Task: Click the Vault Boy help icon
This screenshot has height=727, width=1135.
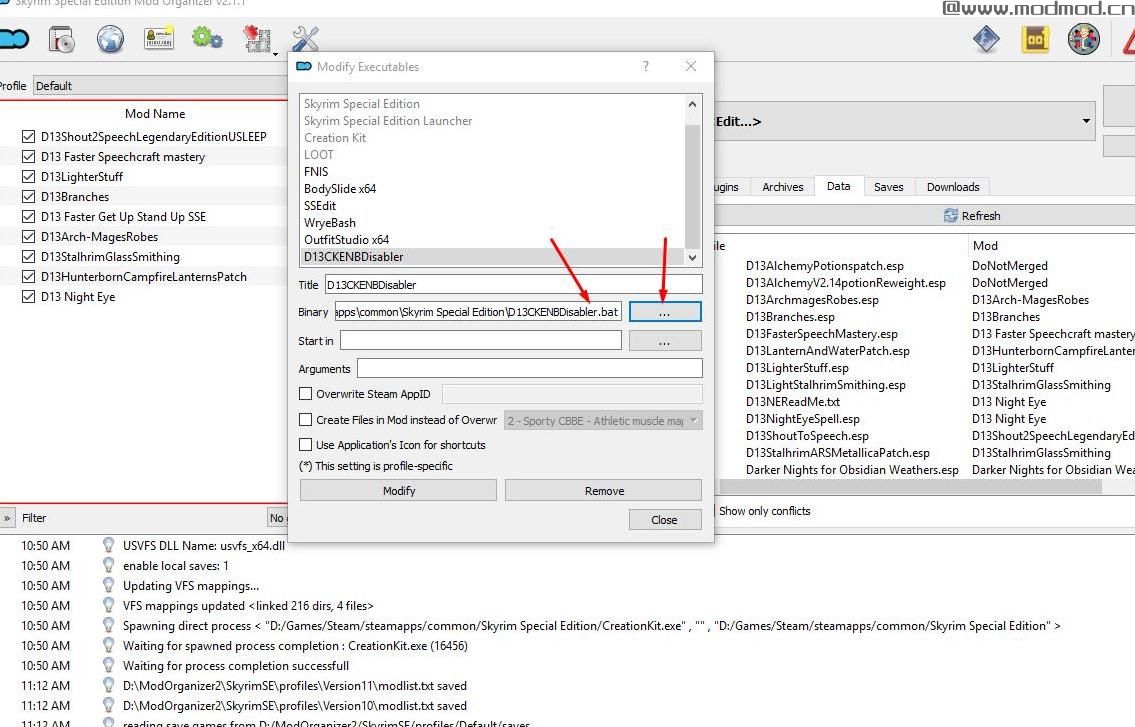Action: pyautogui.click(x=1084, y=39)
